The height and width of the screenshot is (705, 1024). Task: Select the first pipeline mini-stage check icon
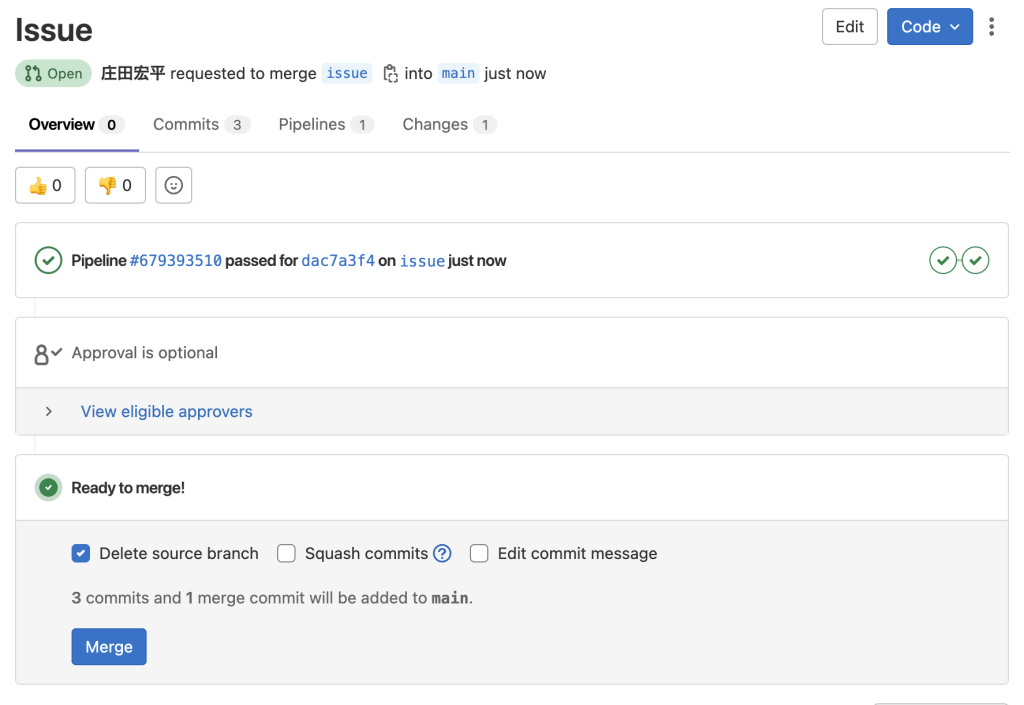coord(943,260)
